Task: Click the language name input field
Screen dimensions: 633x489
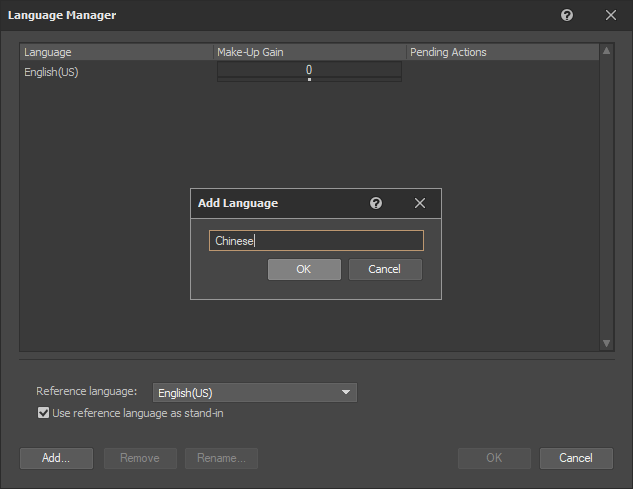Action: [x=316, y=241]
